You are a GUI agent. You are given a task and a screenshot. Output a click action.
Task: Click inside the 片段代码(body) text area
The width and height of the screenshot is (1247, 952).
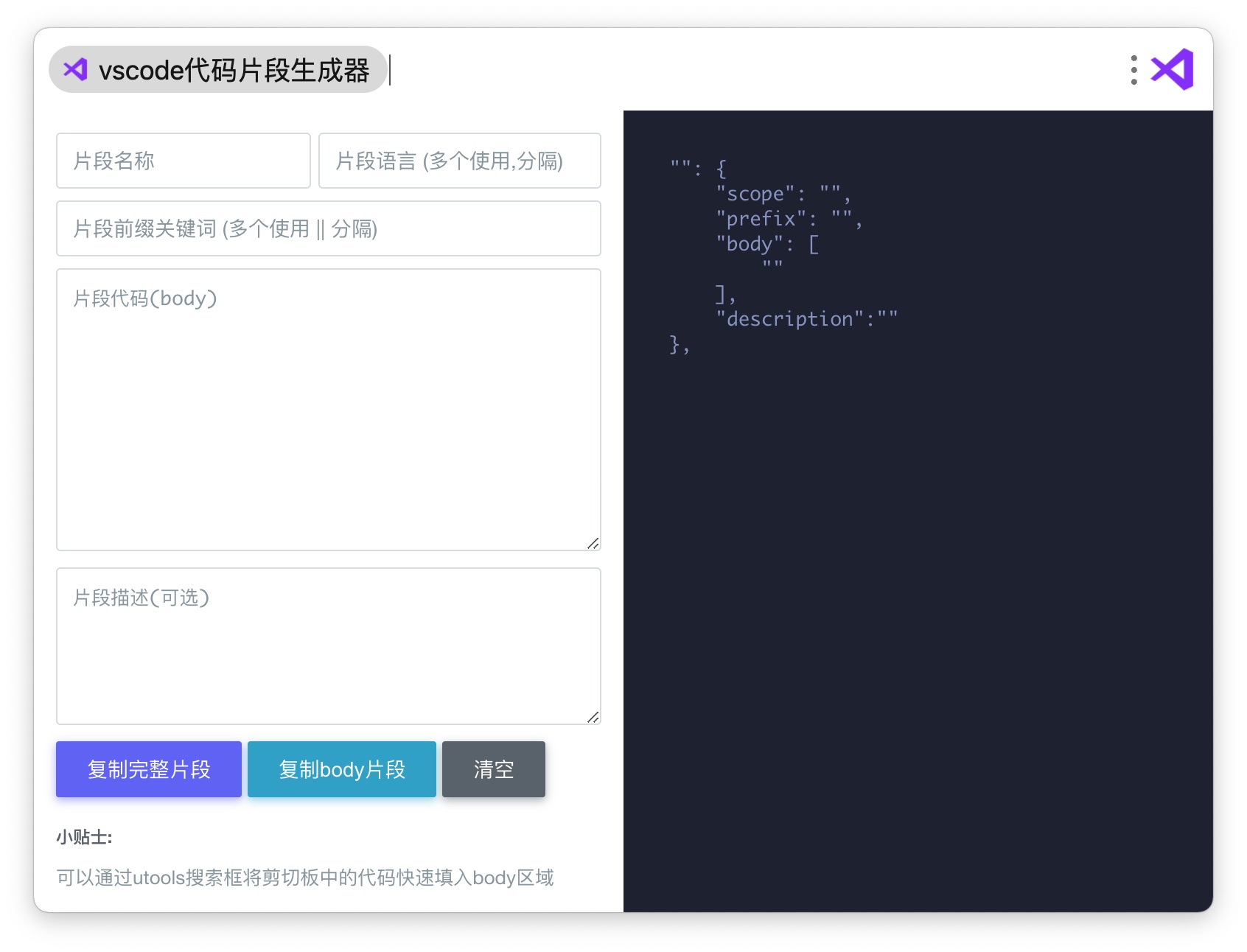[329, 410]
